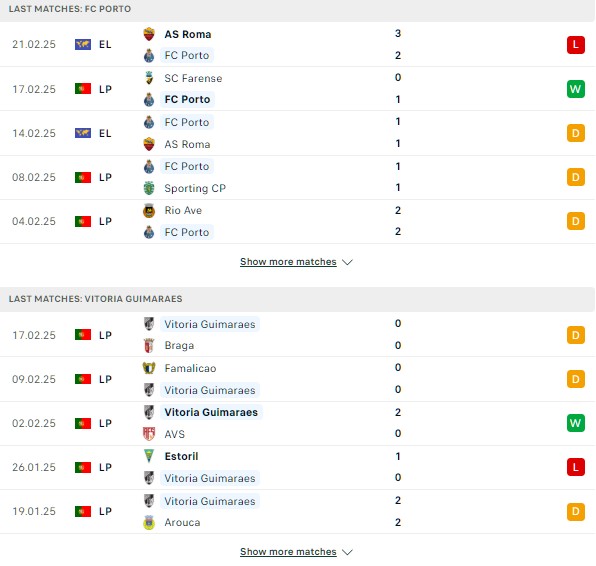This screenshot has height=566, width=596.
Task: Click the Braga club crest
Action: point(149,346)
